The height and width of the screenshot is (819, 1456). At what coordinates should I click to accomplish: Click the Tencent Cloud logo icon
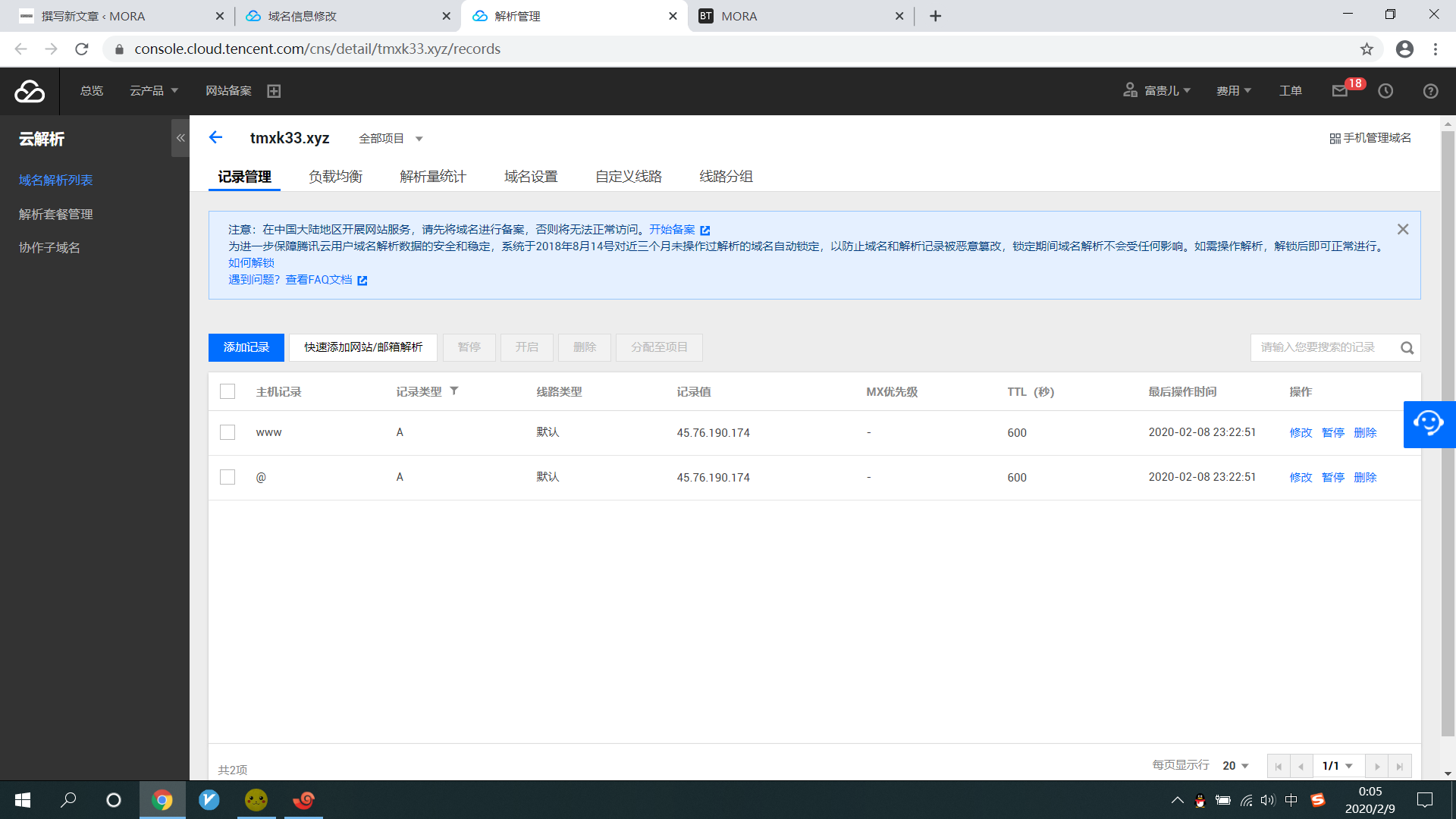pyautogui.click(x=30, y=91)
